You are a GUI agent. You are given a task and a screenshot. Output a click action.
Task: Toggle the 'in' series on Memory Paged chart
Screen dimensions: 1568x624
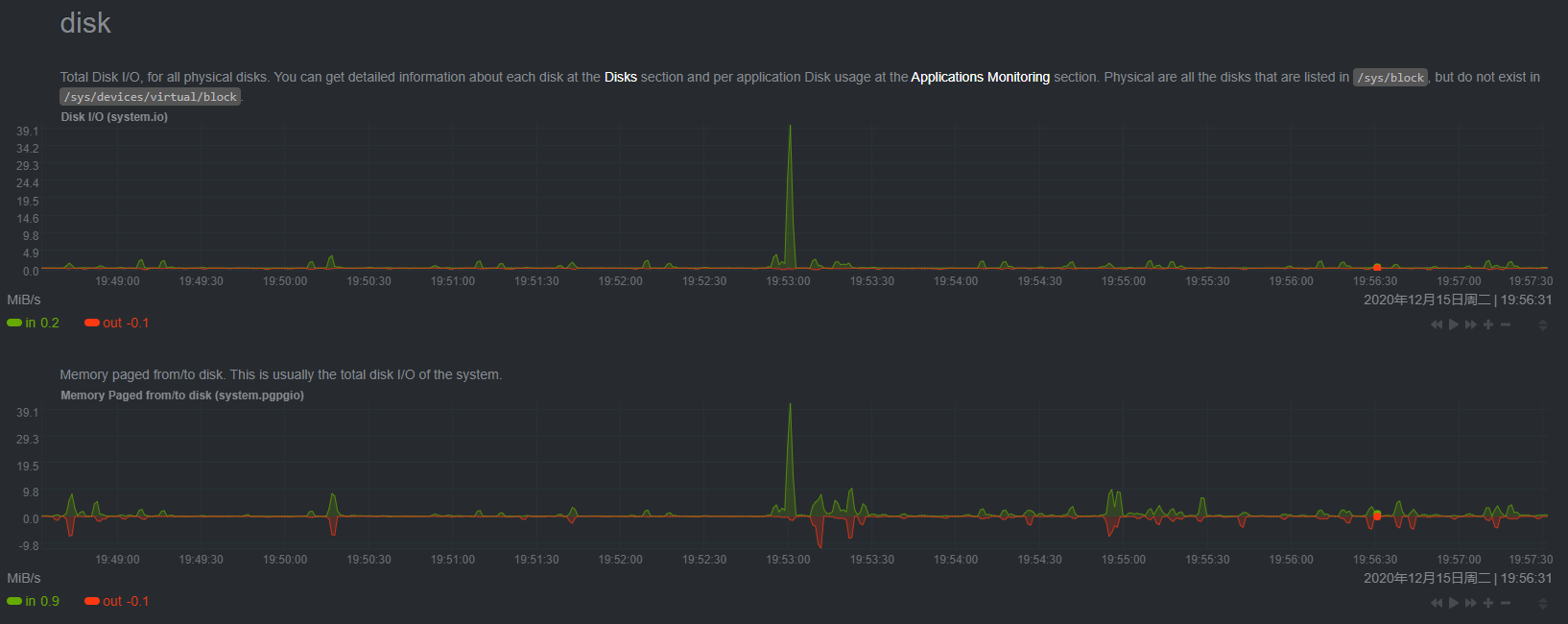(x=34, y=601)
